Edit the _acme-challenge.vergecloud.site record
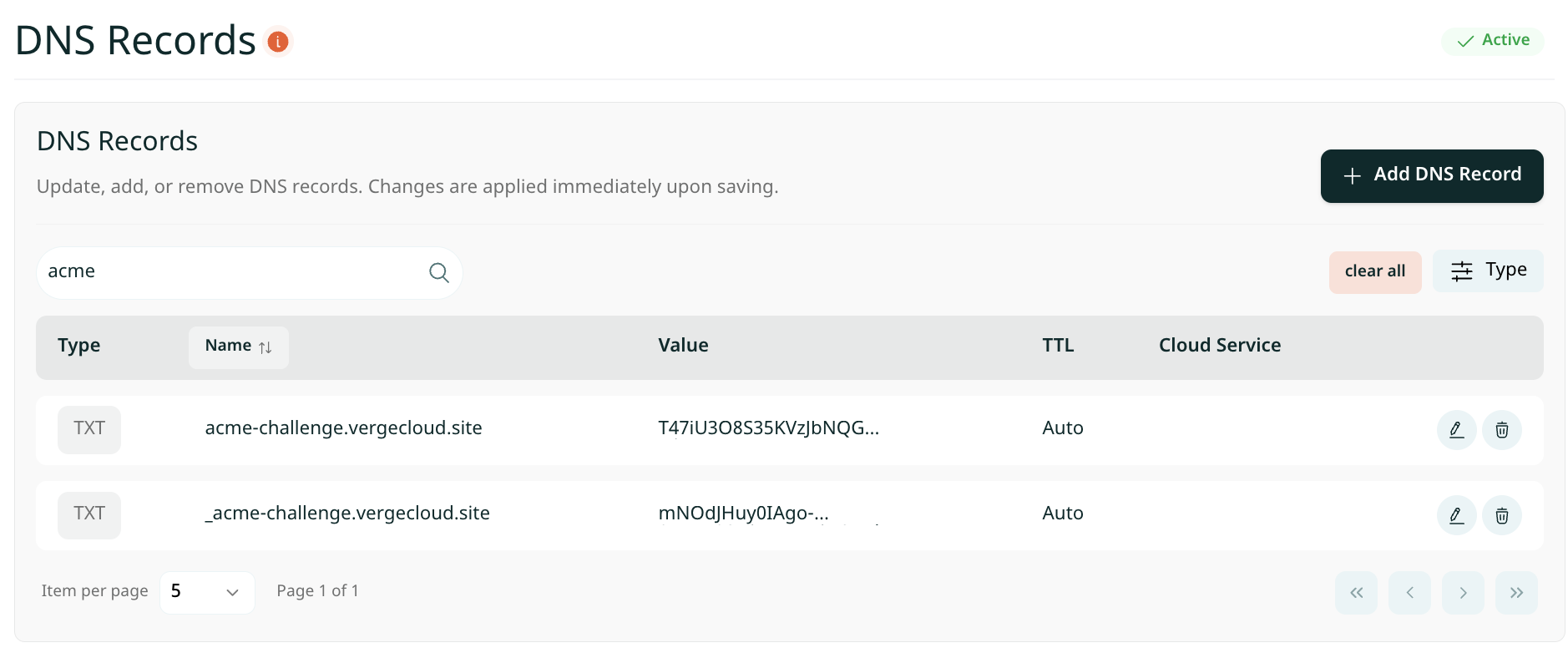Viewport: 1568px width, 658px height. pyautogui.click(x=1456, y=515)
